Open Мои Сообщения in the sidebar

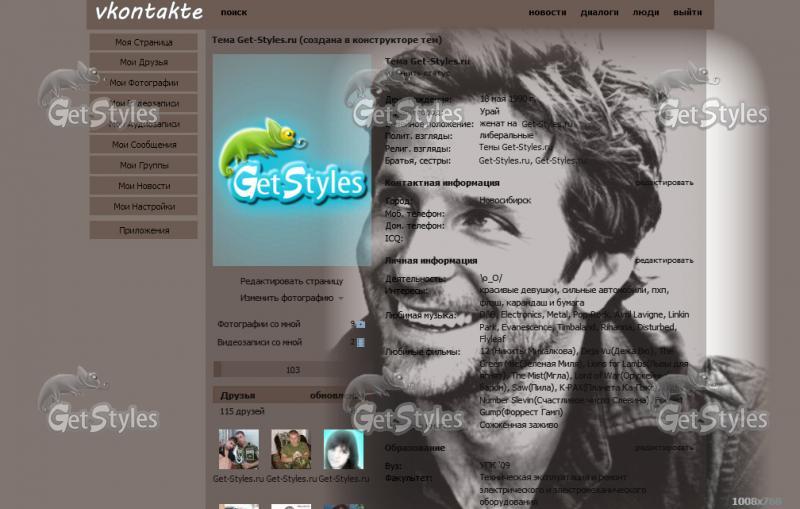144,145
